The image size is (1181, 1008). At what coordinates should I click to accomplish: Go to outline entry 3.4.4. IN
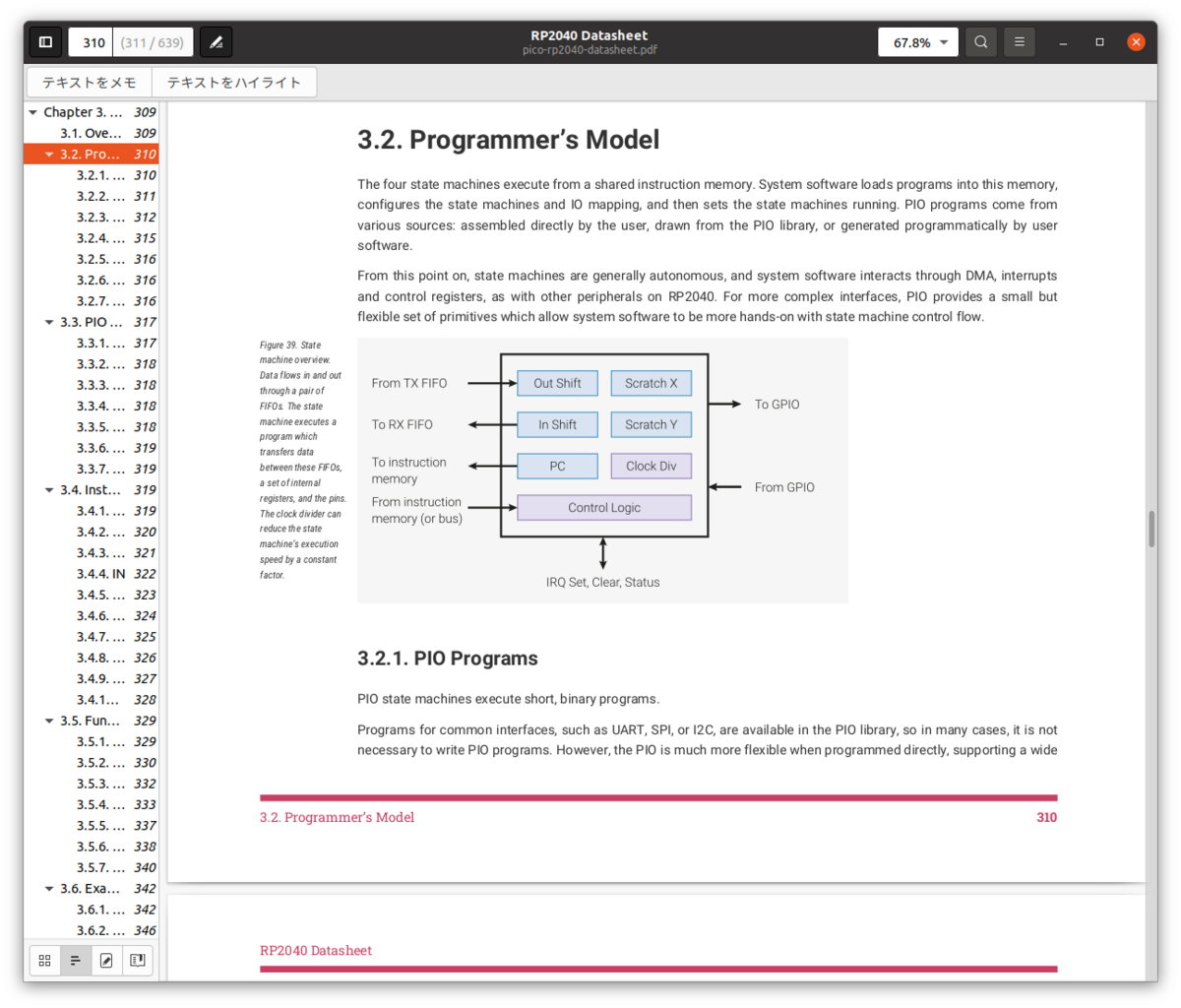[x=92, y=574]
